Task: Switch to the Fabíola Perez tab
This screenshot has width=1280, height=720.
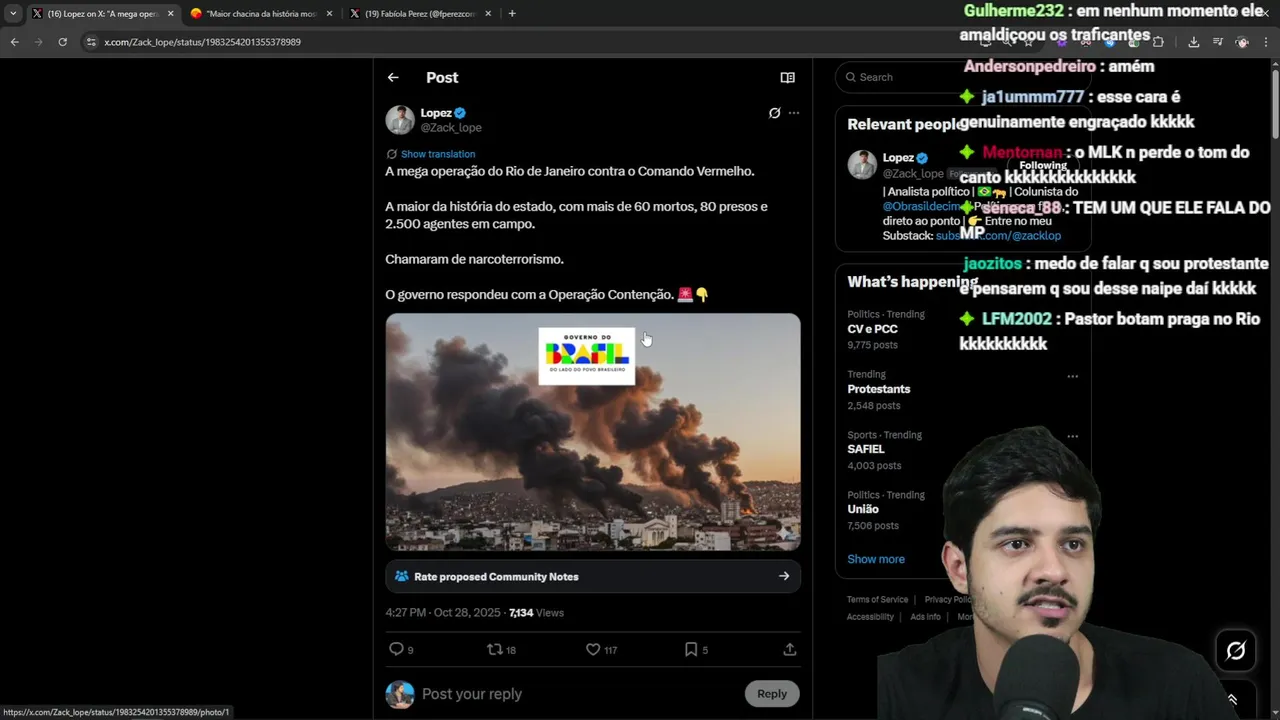Action: click(420, 13)
